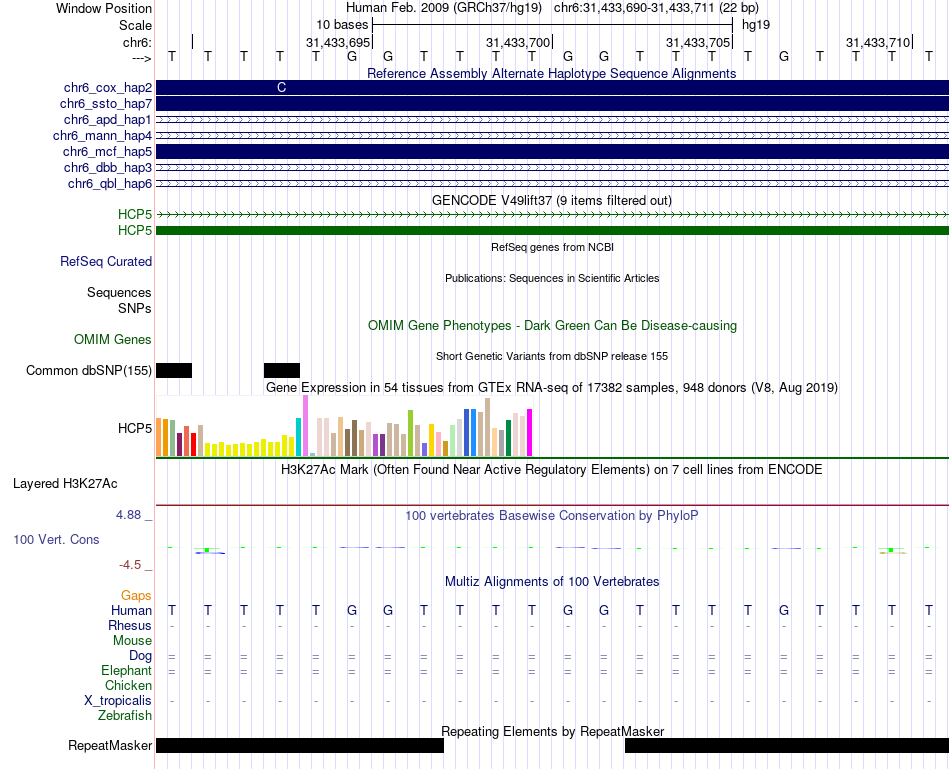Click the solid chr6_ssto_hap7 alignment bar
Viewport: 950px width, 769px height.
click(x=552, y=104)
